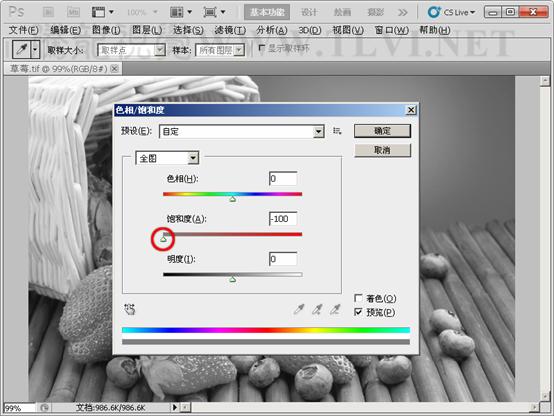Select the subtract-from-sample eyedropper
554x416 pixels.
pos(335,310)
